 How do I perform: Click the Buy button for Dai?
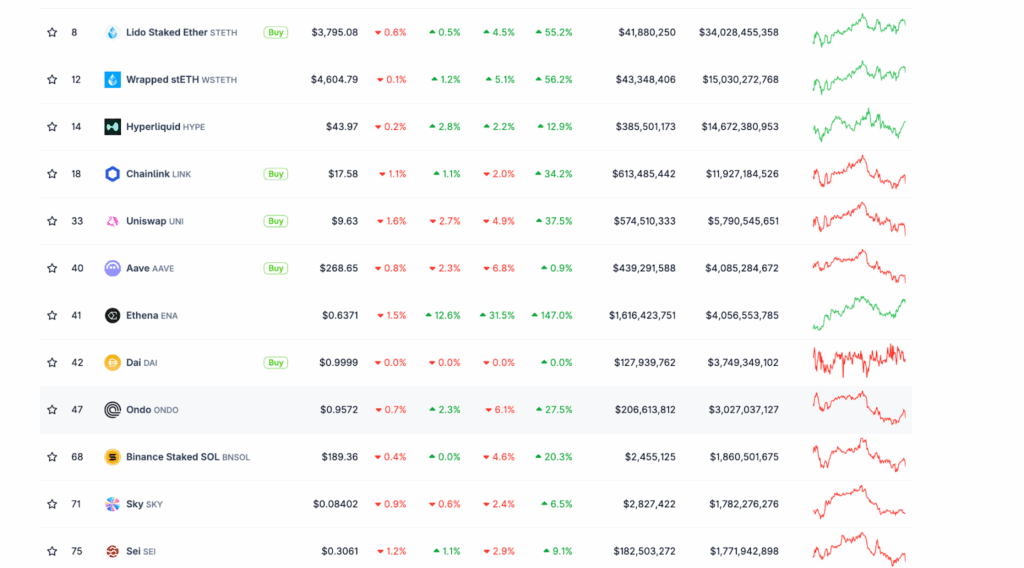(x=276, y=362)
